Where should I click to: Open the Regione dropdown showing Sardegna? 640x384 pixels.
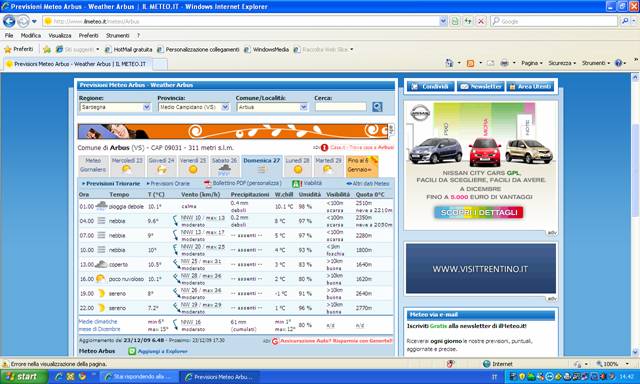pos(115,107)
